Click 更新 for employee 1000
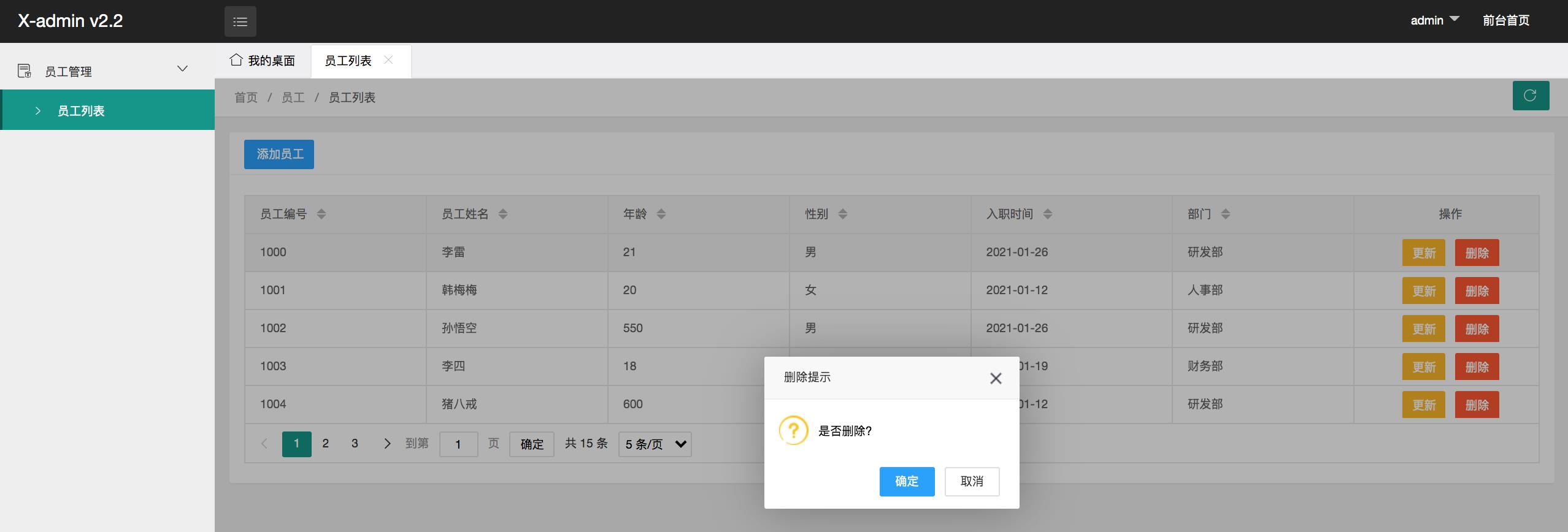This screenshot has height=532, width=1568. pyautogui.click(x=1424, y=253)
